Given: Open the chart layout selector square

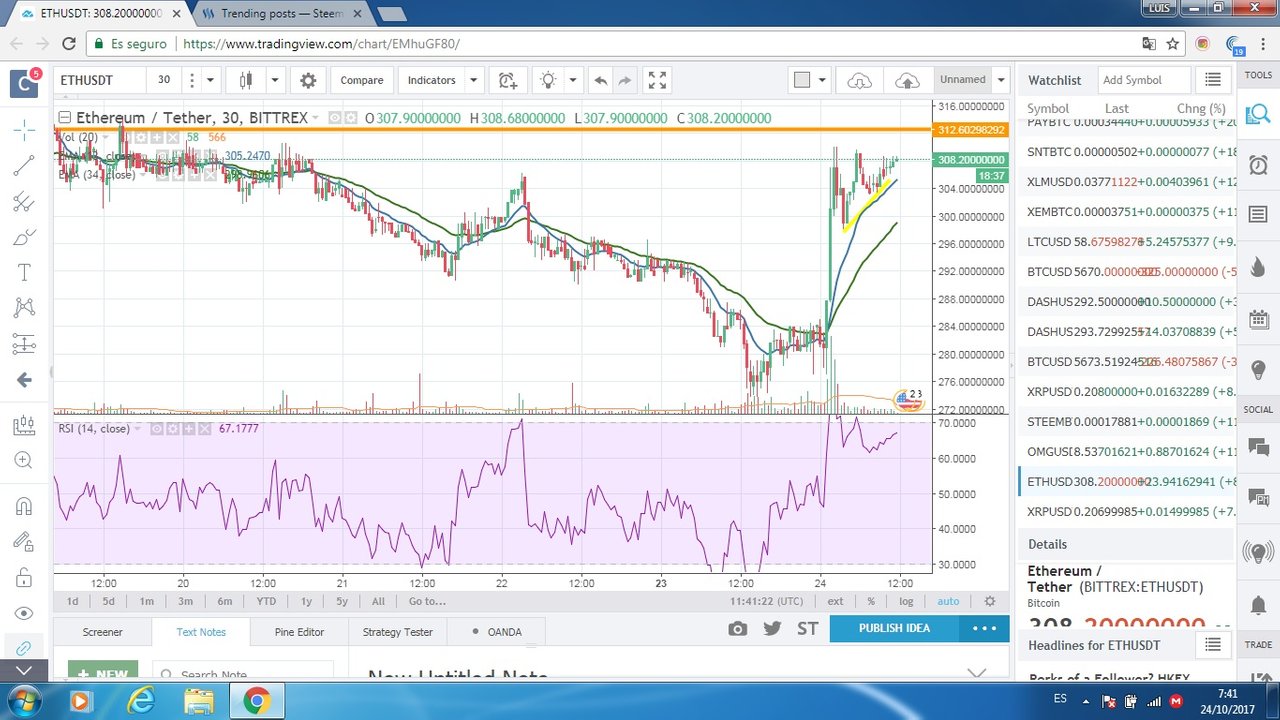Looking at the screenshot, I should pyautogui.click(x=802, y=80).
